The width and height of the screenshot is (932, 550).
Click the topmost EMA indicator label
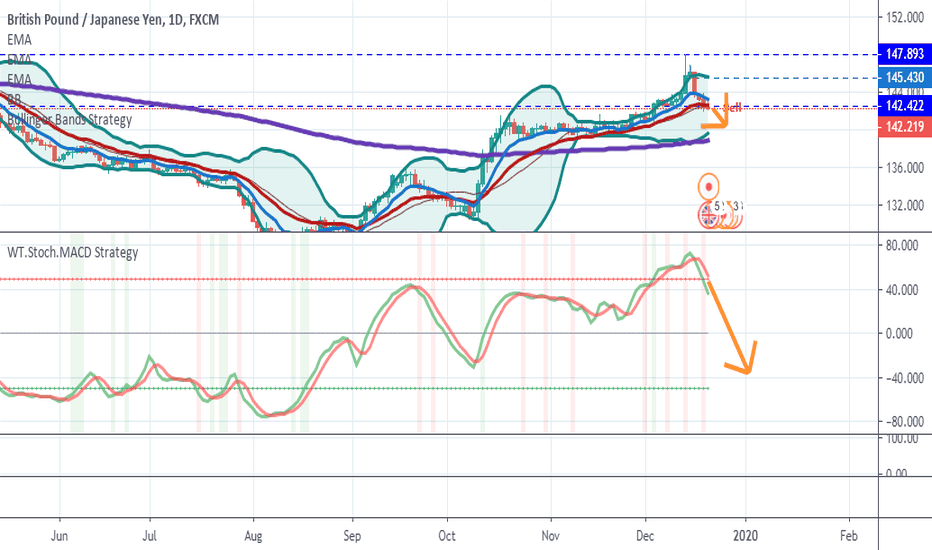tap(19, 40)
